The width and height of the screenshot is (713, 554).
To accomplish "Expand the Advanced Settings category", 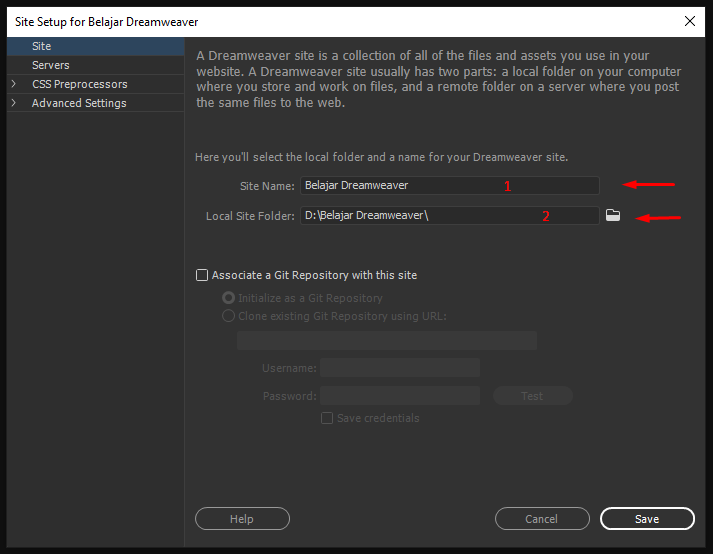I will coord(14,103).
